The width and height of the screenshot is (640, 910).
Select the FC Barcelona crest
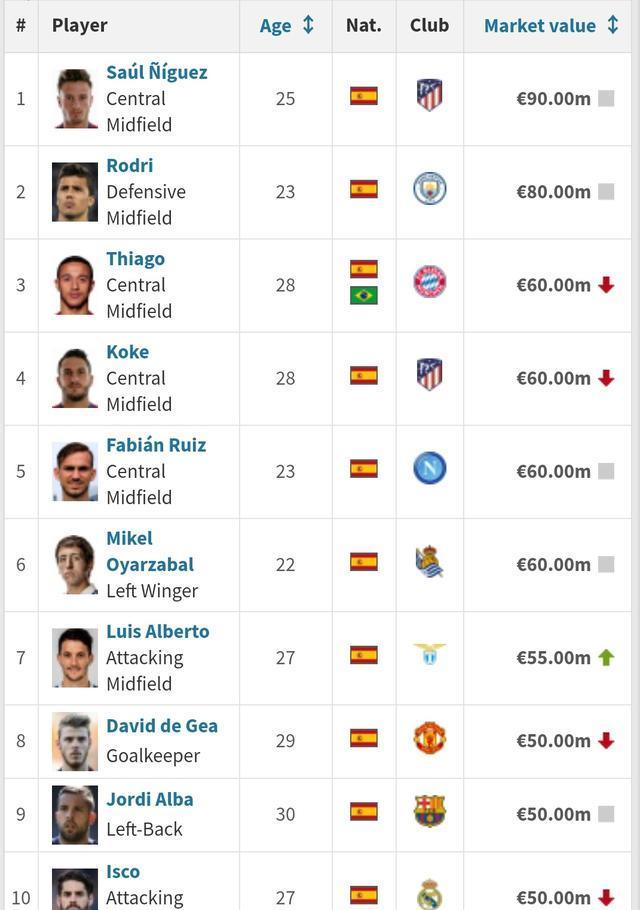click(x=429, y=811)
